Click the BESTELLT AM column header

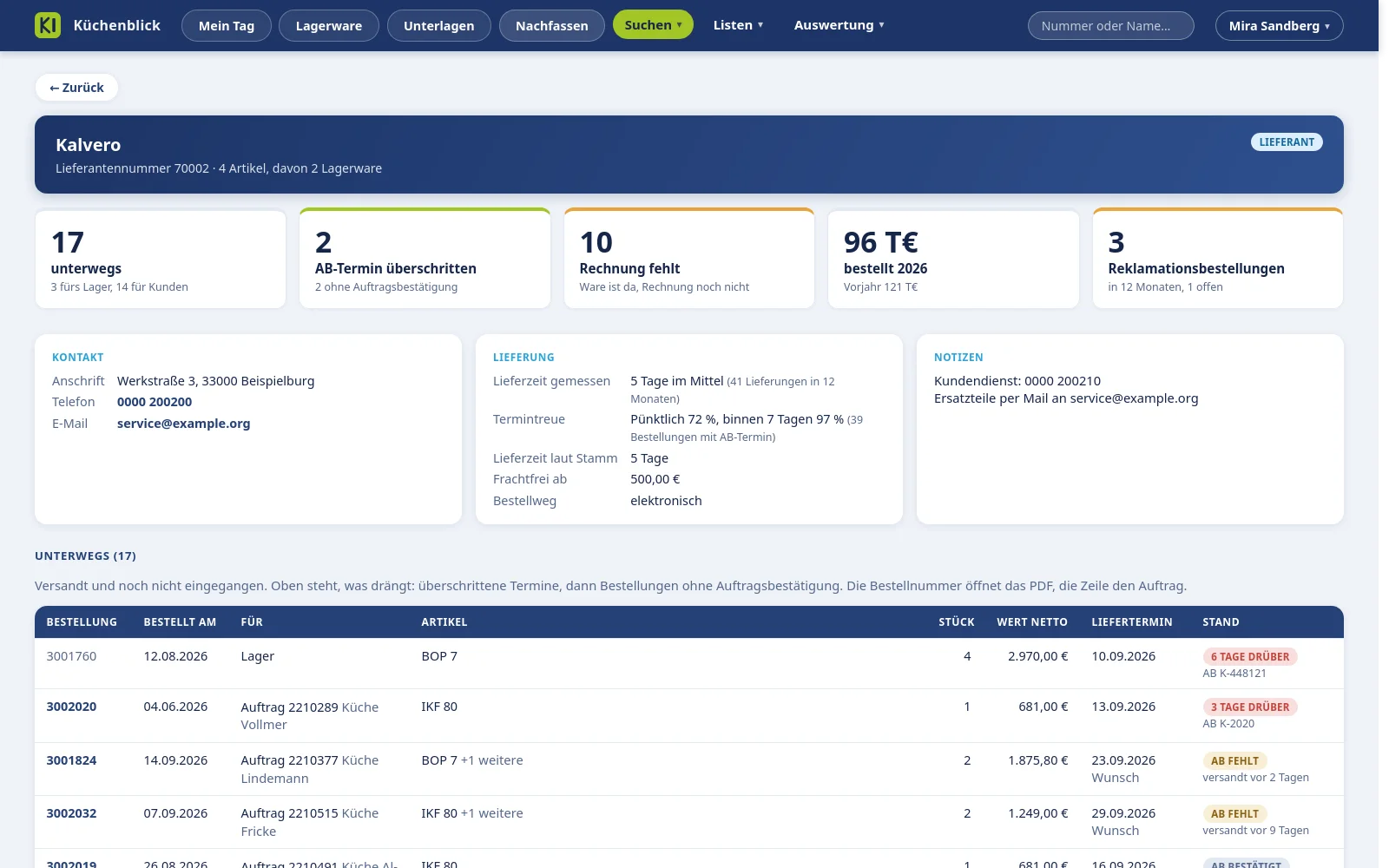180,622
